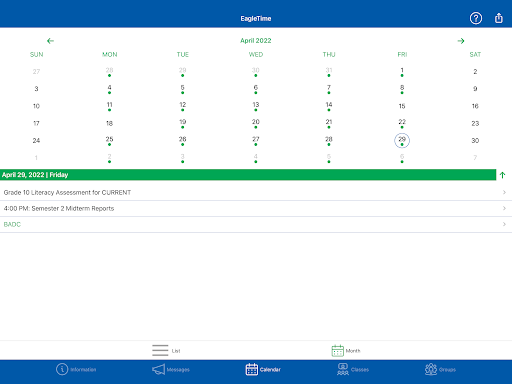The height and width of the screenshot is (384, 512).
Task: Tap the share icon in header
Action: coord(499,18)
